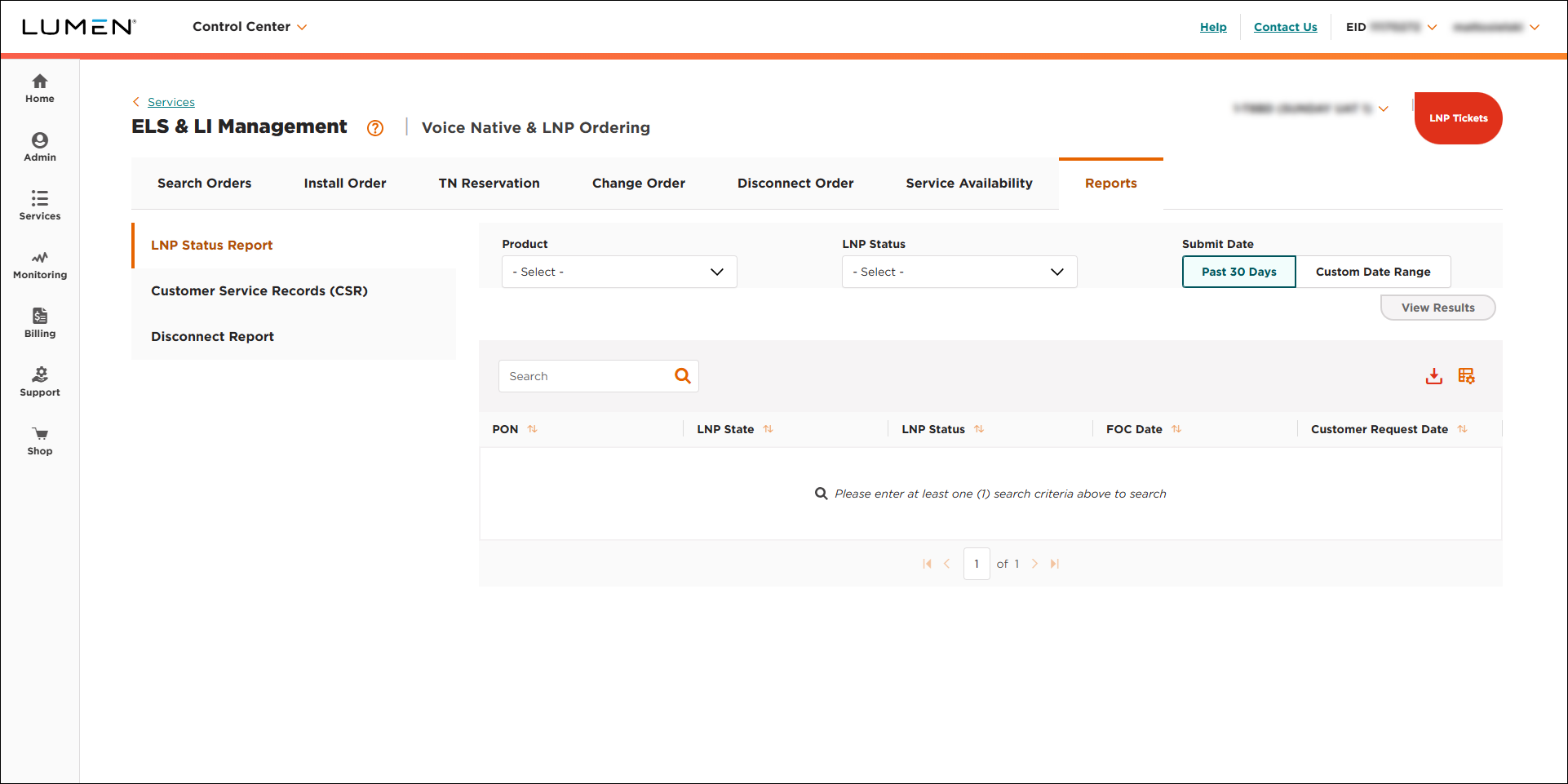Screen dimensions: 1568x784
Task: Go to the previous results page
Action: tap(947, 564)
